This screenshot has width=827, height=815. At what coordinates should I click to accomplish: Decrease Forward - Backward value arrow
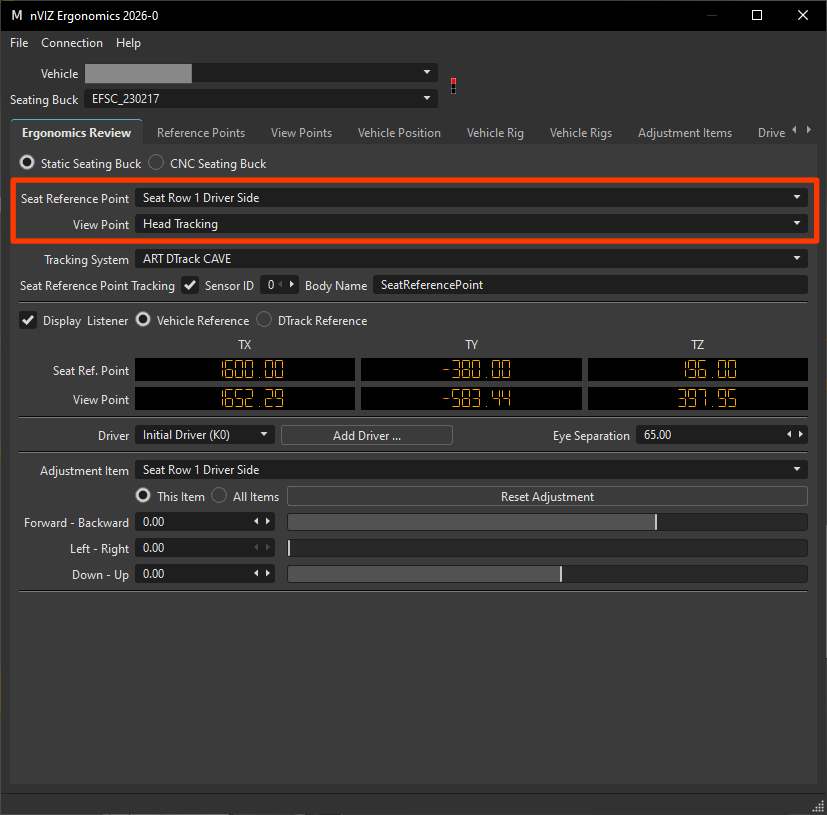(256, 521)
